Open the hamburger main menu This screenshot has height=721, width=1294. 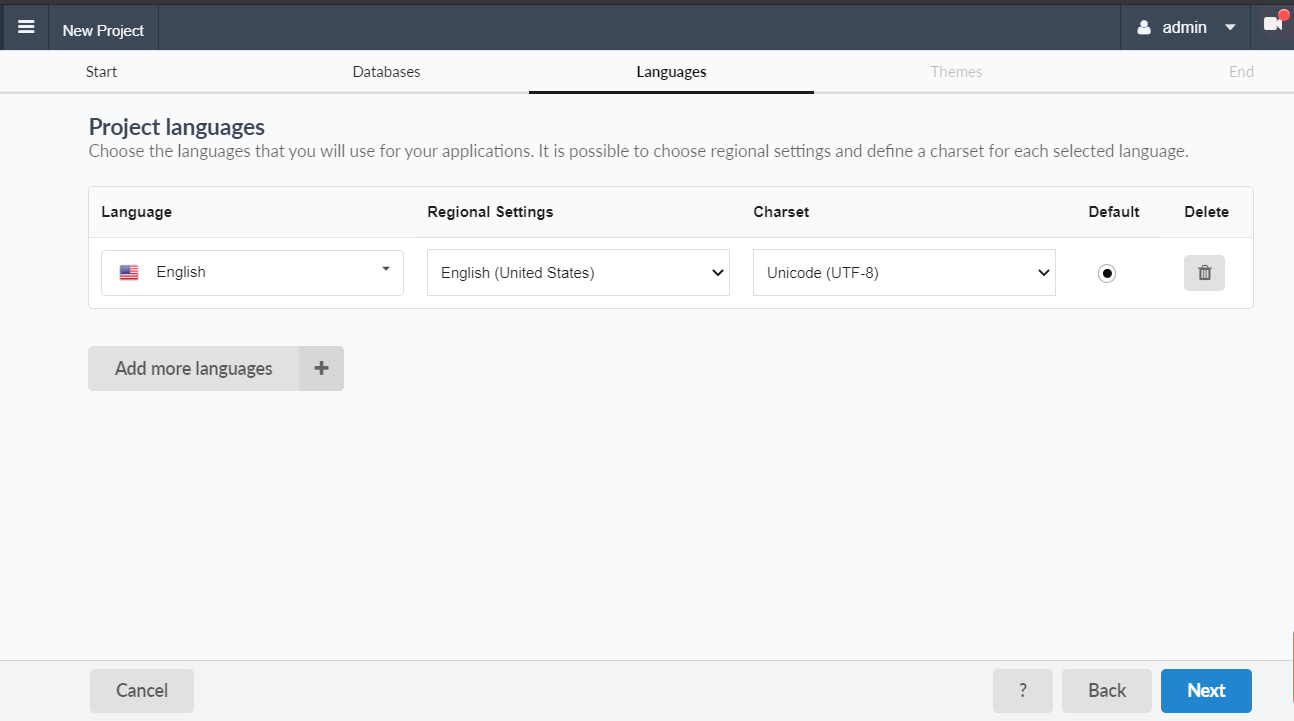click(x=26, y=27)
